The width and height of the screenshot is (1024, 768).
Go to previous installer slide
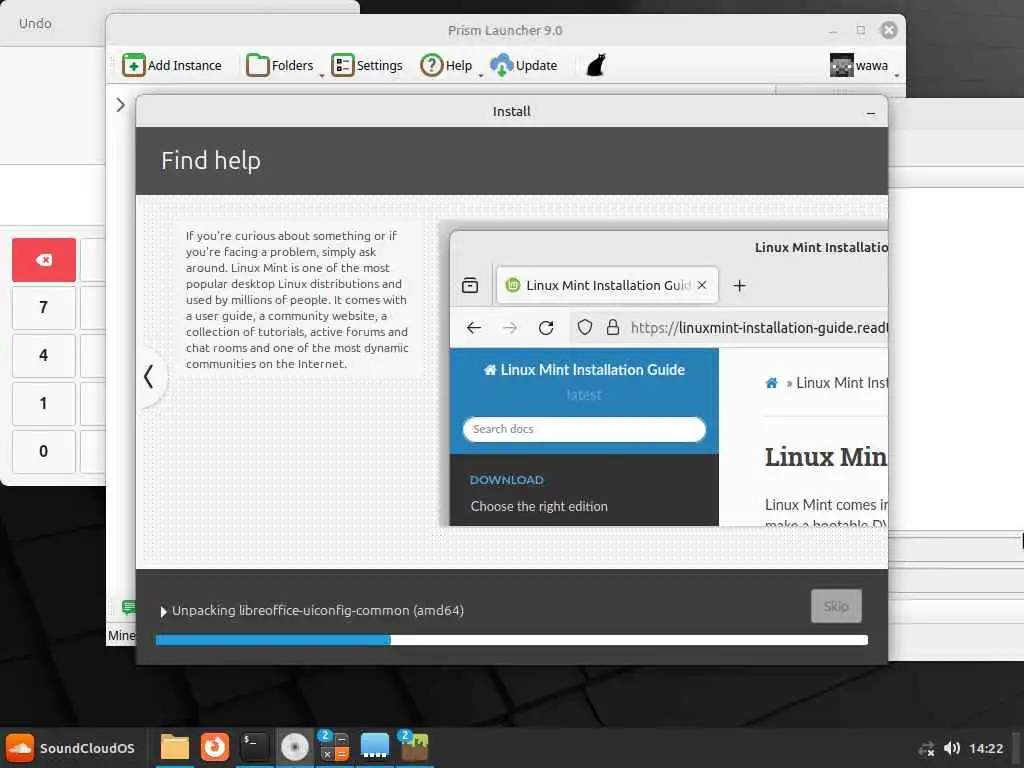[x=149, y=376]
